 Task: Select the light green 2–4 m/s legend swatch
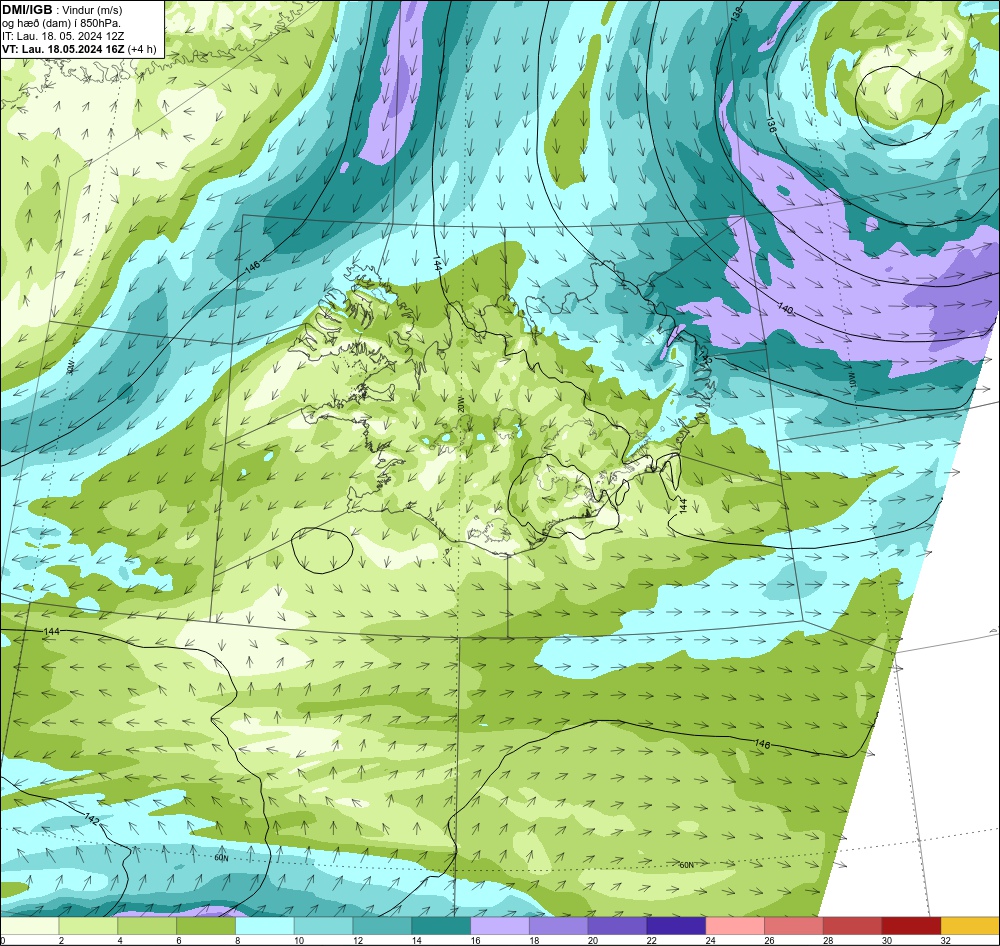click(x=89, y=926)
